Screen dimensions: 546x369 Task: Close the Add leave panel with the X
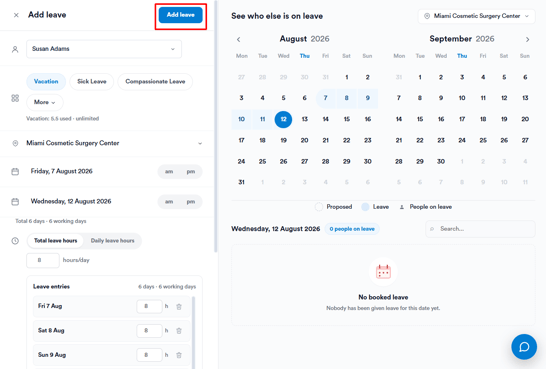coord(16,15)
